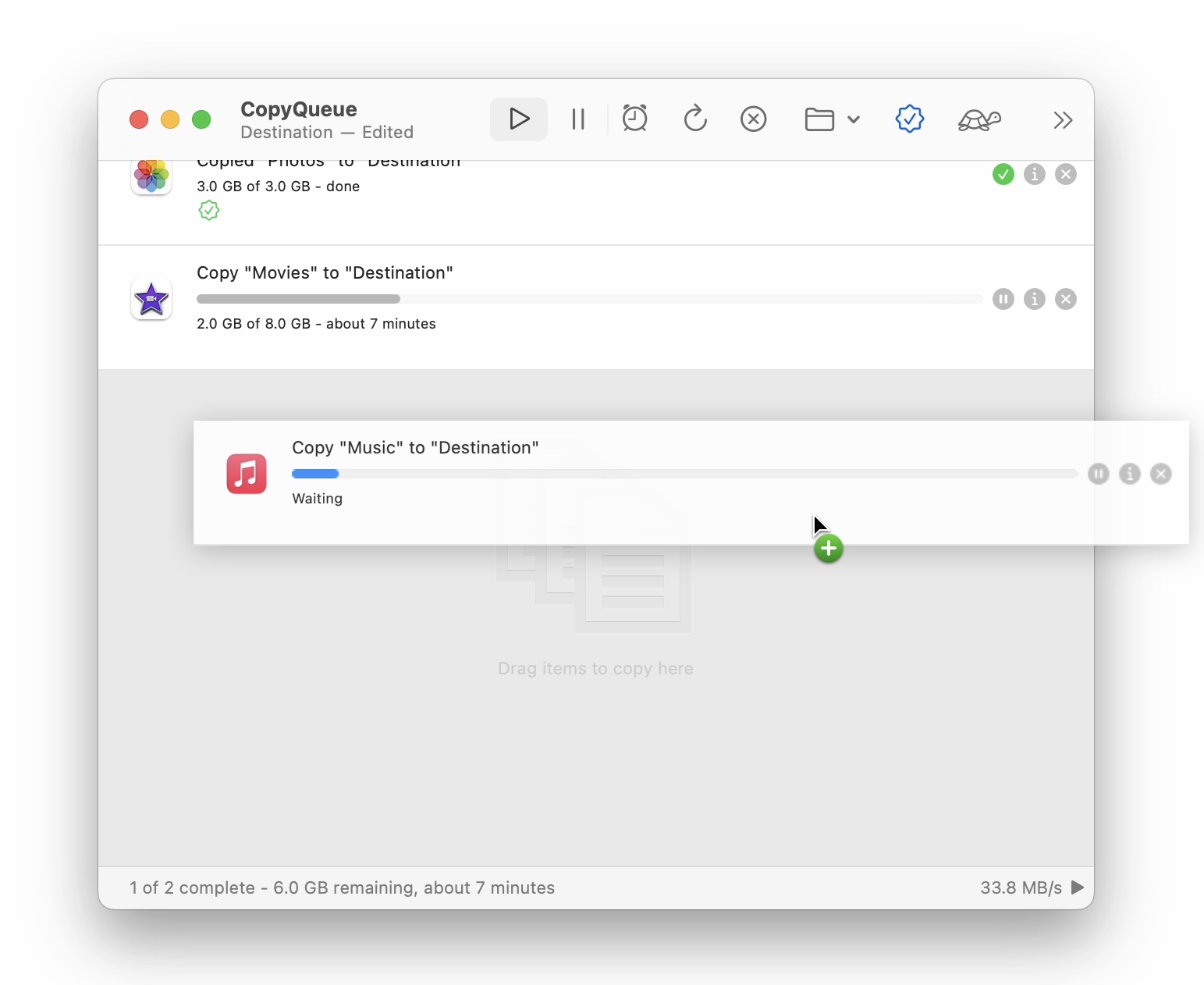Toggle the blue verify checkmark badge
Screen dimensions: 1204x985
coord(910,119)
